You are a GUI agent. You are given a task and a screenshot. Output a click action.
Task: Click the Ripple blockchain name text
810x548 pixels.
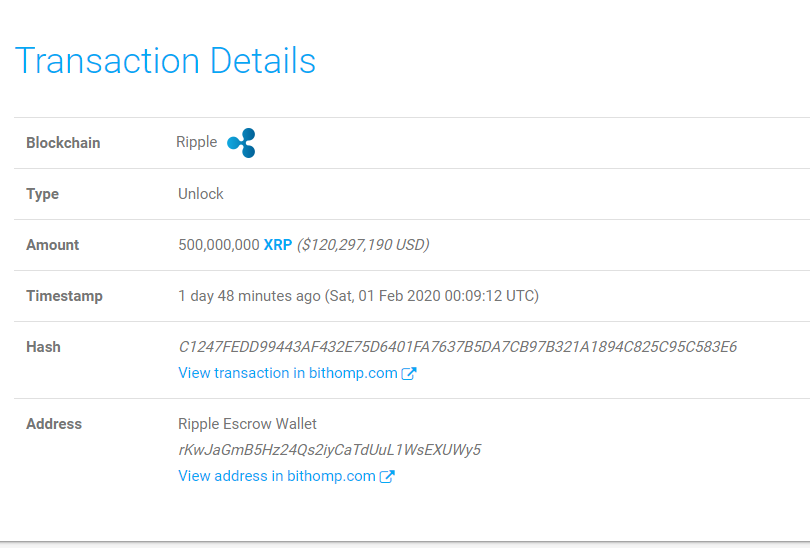(x=196, y=142)
